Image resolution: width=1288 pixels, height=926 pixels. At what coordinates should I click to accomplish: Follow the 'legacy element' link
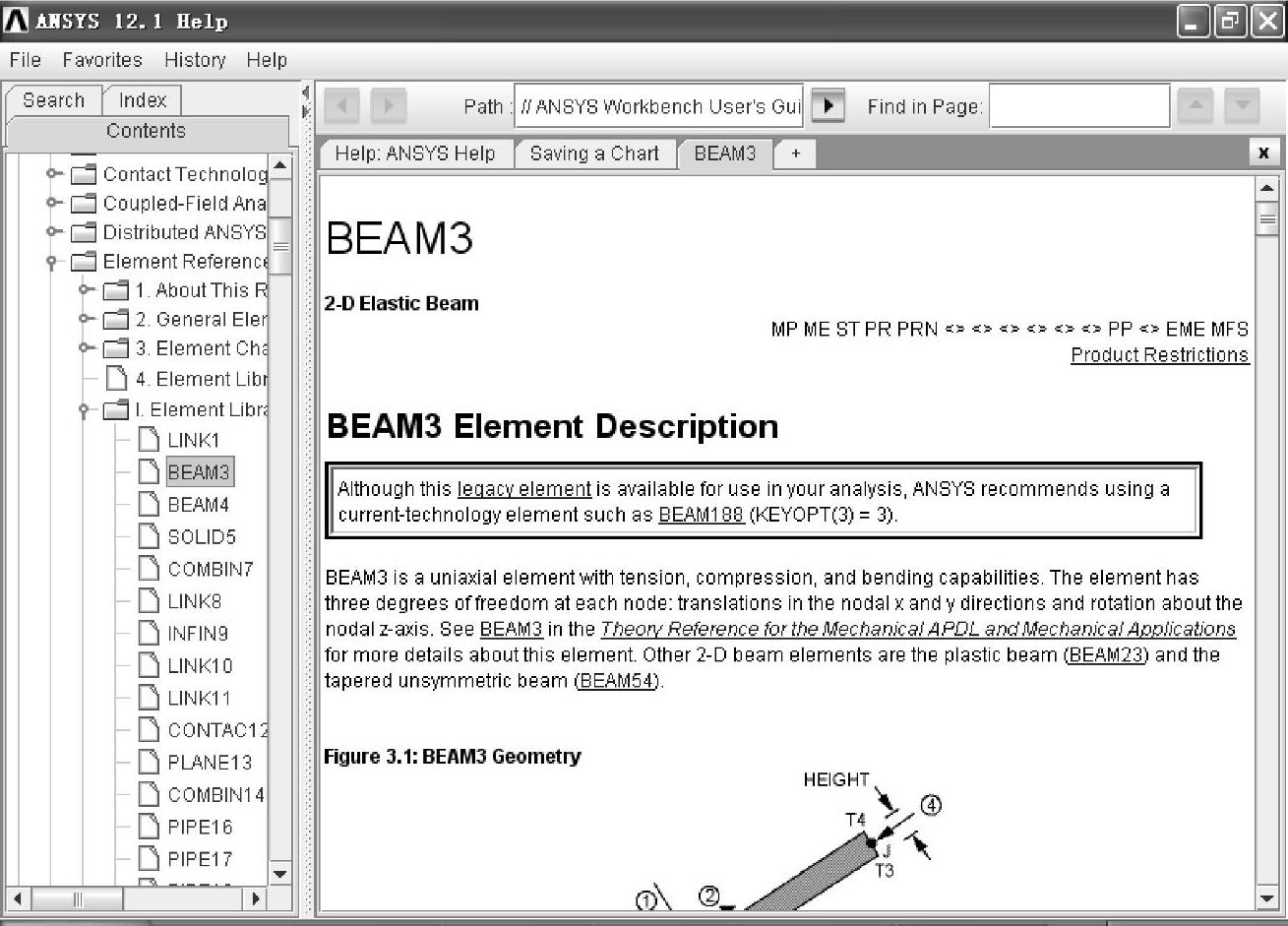[x=524, y=489]
